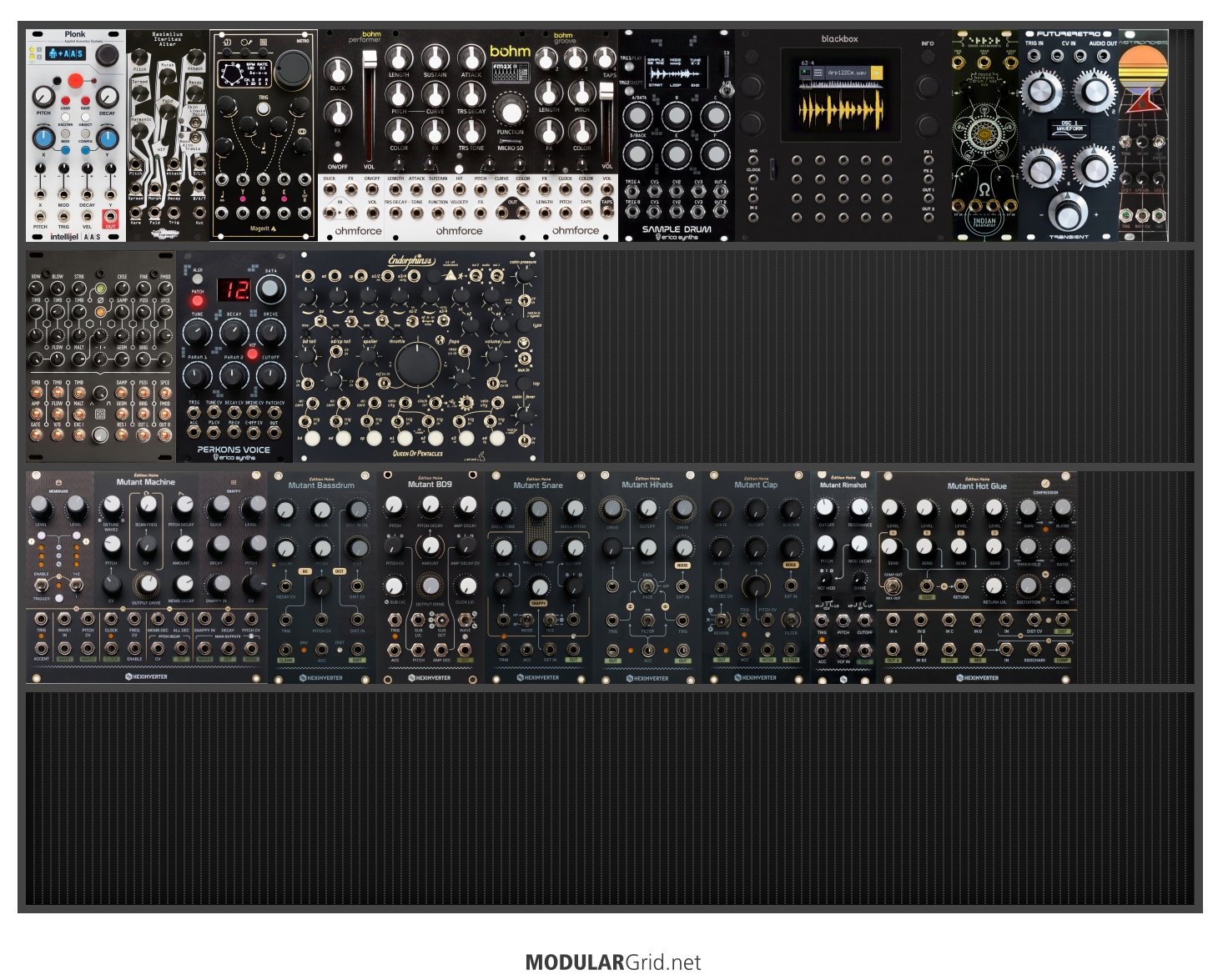Viewport: 1228px width, 980px height.
Task: Click the PERKONS VOICE label
Action: click(x=234, y=449)
